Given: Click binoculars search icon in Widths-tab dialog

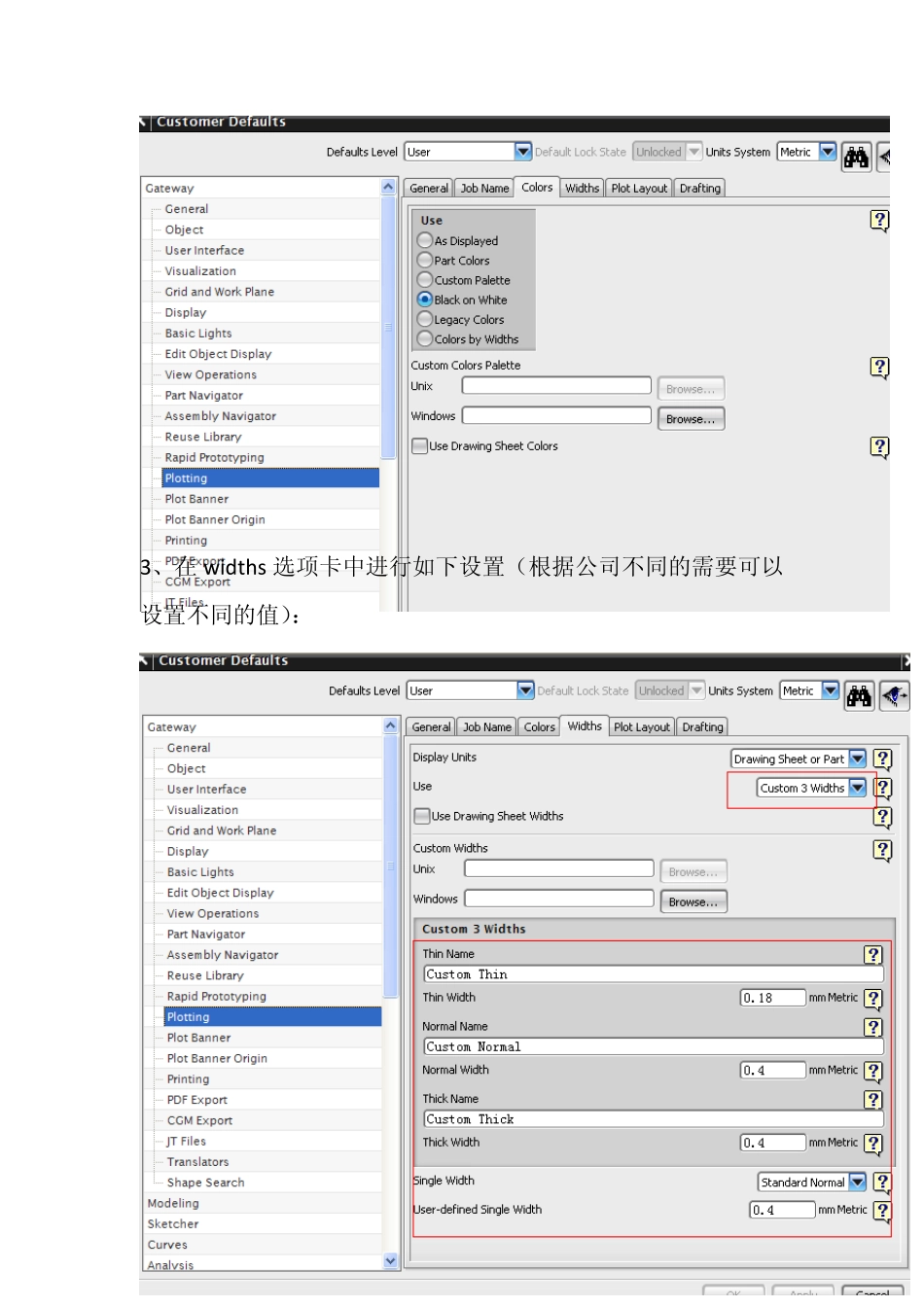Looking at the screenshot, I should tap(859, 695).
